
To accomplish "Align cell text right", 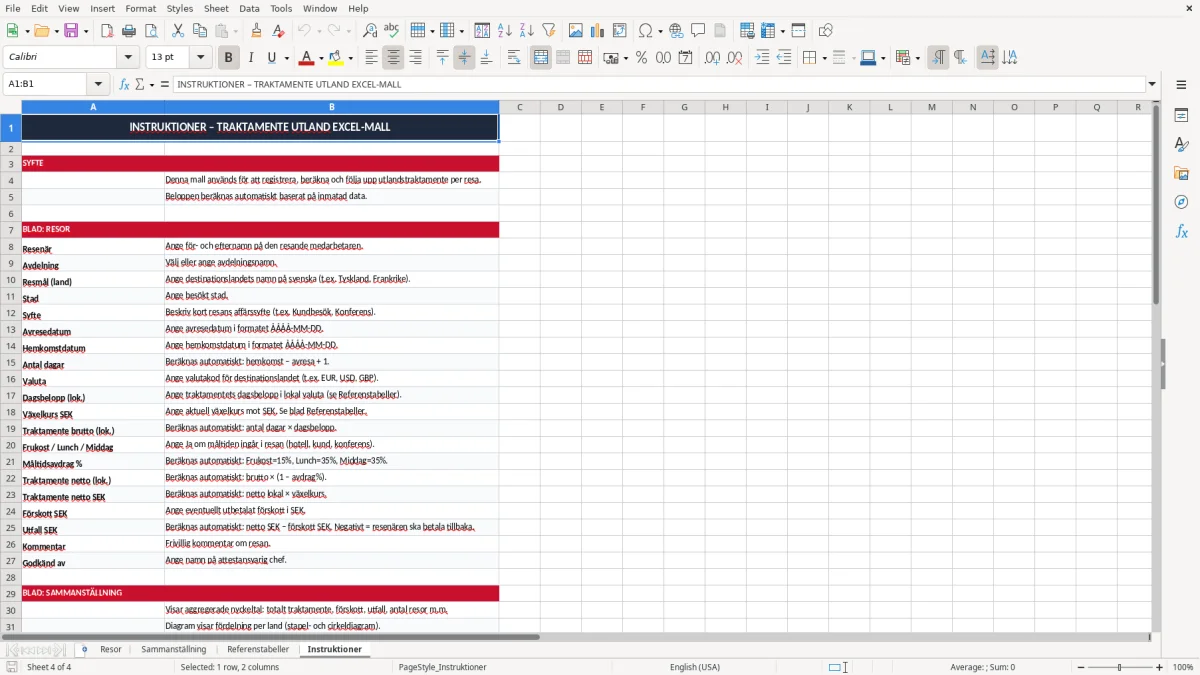I will pos(415,58).
